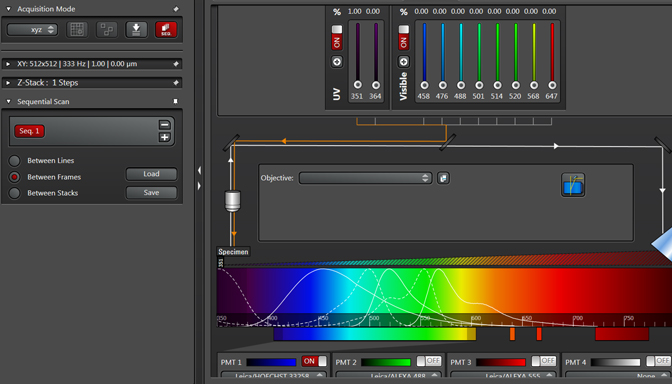Click PMT 2 green color lookup swatch
This screenshot has width=672, height=384.
(x=386, y=362)
